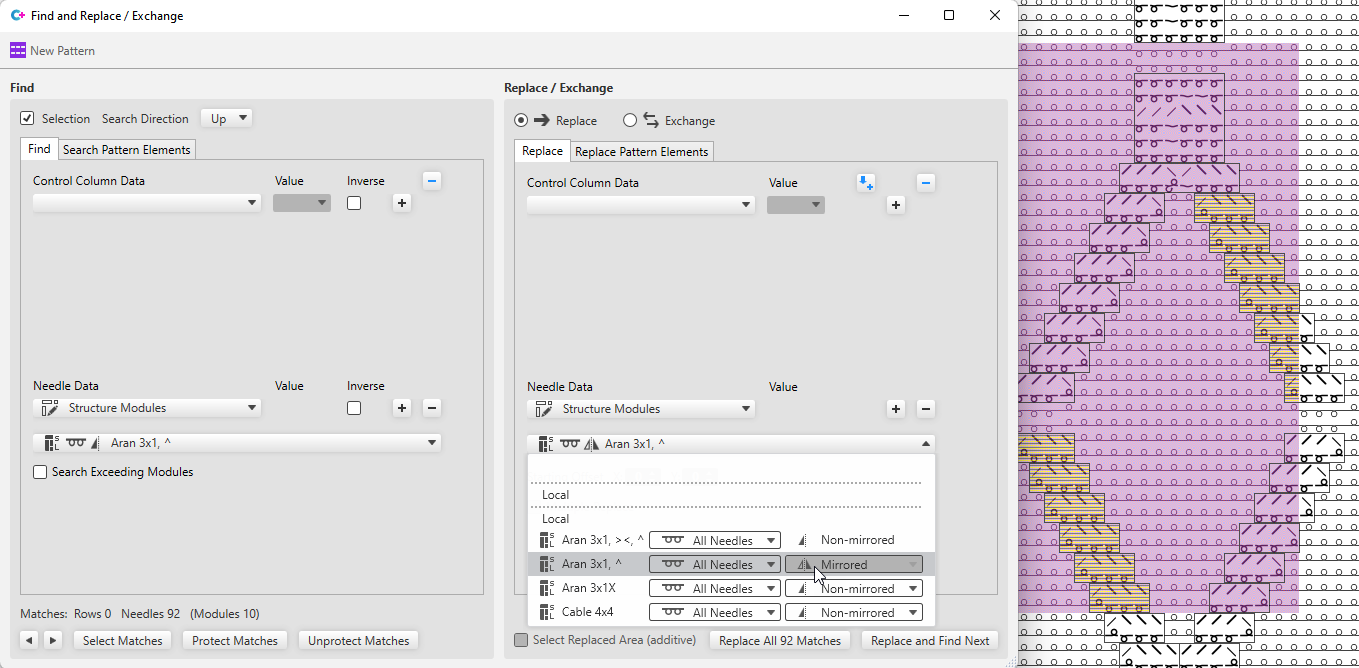Viewport: 1359px width, 668px height.
Task: Click Replace All 92 Matches button
Action: (x=780, y=641)
